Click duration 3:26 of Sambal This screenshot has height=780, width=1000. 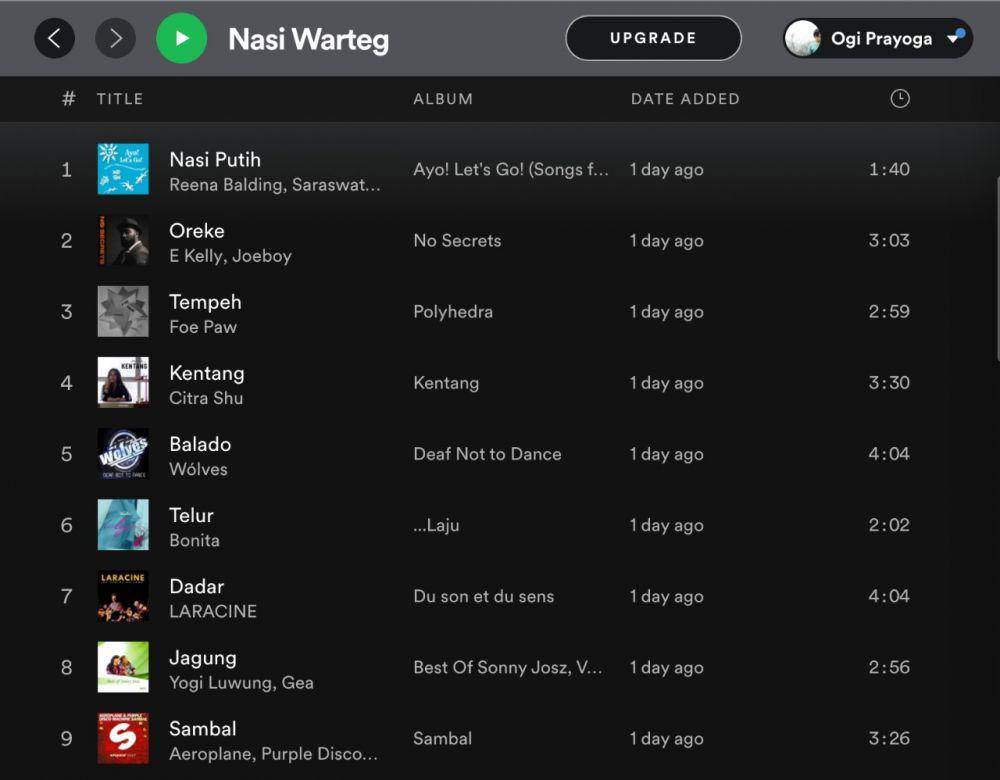click(x=889, y=739)
